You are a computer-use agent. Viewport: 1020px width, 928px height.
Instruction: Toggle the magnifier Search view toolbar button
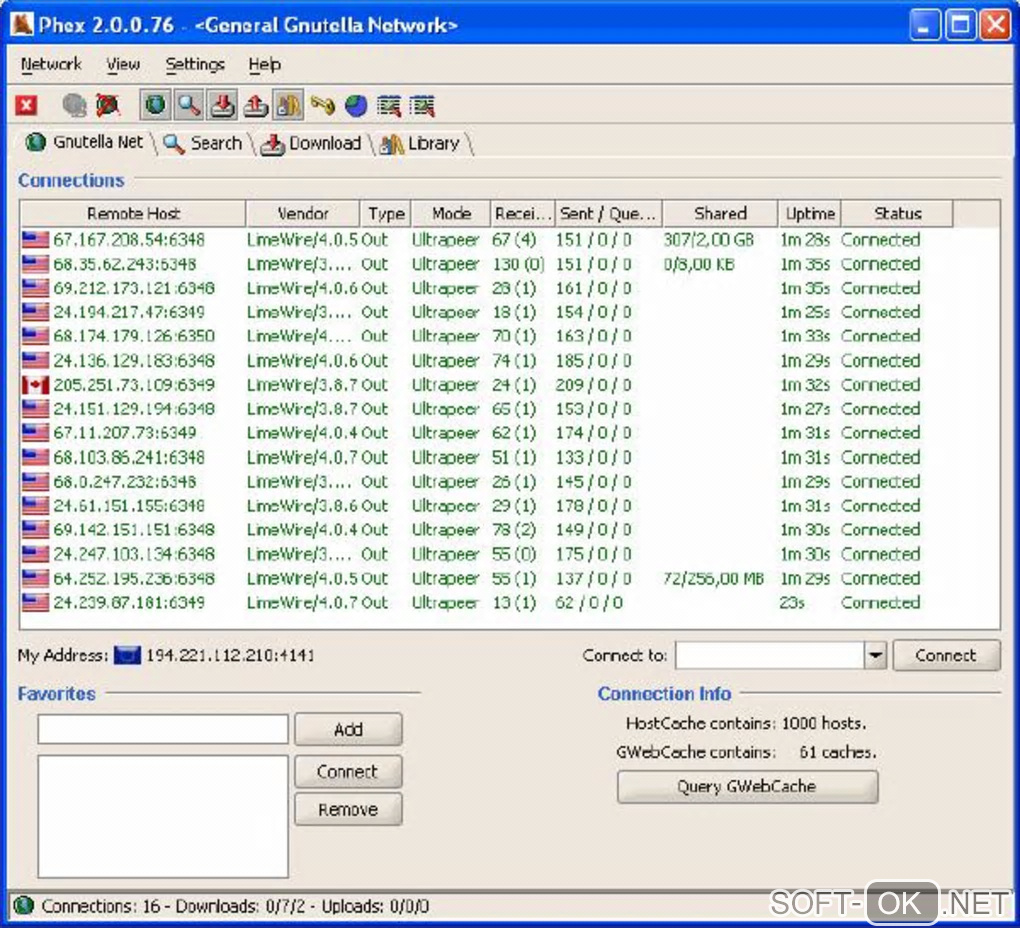coord(188,105)
